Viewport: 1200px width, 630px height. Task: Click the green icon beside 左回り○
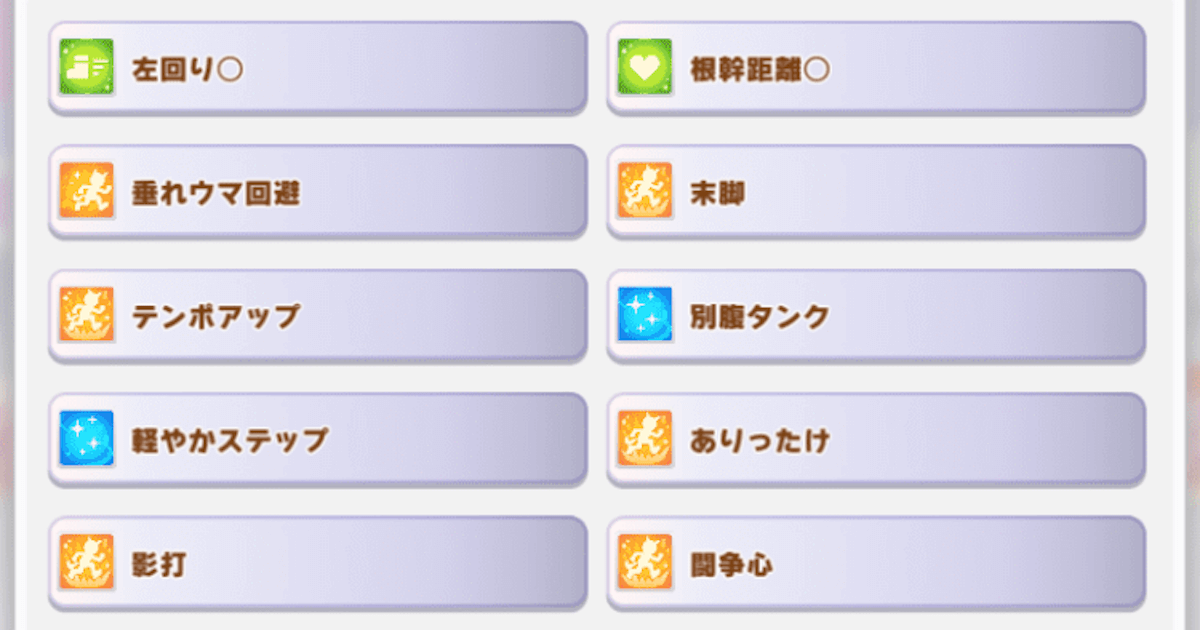point(86,68)
